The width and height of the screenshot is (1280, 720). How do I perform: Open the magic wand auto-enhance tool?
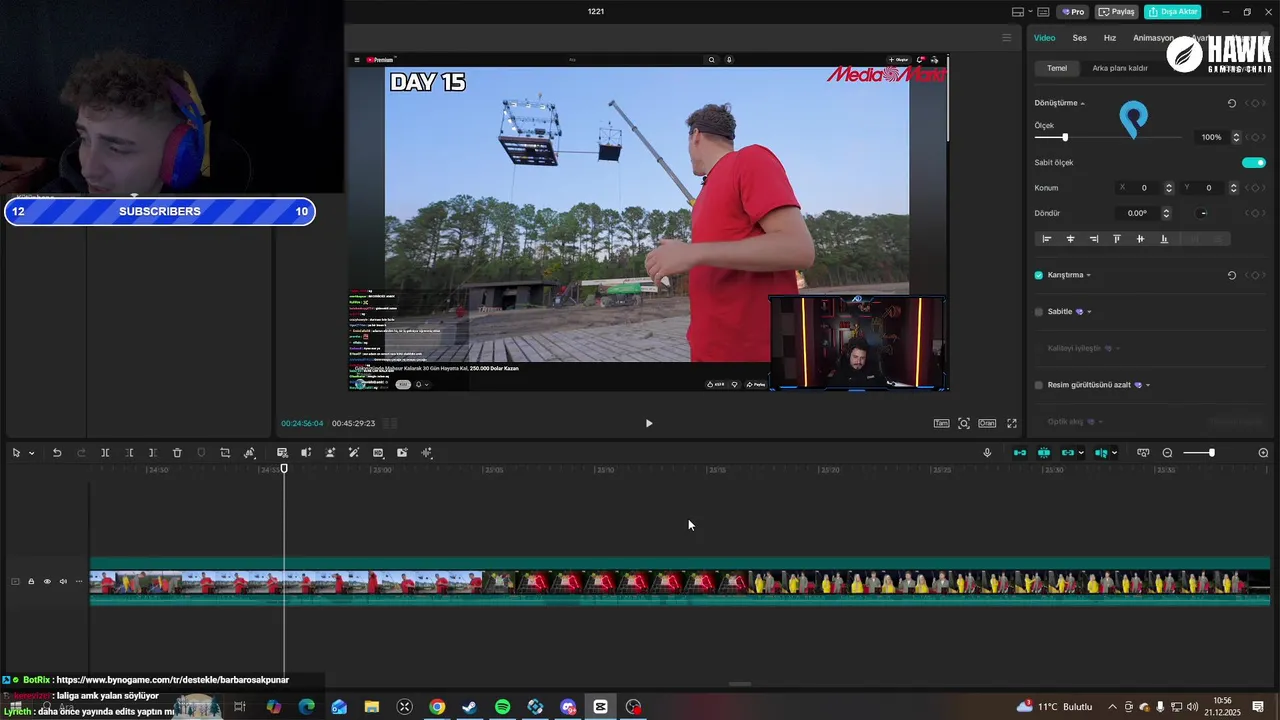(x=354, y=453)
